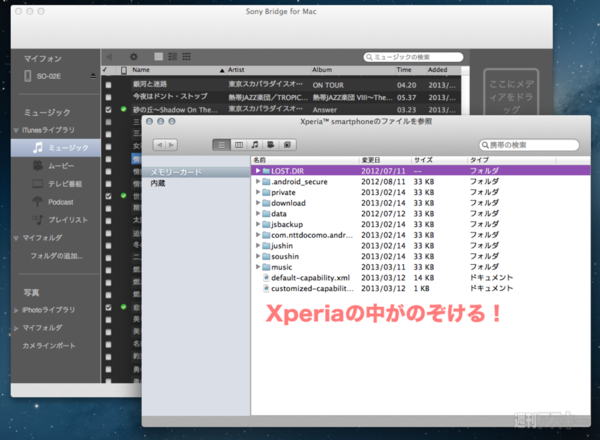Expand the LOST.DIR folder
The image size is (600, 440).
[x=258, y=171]
